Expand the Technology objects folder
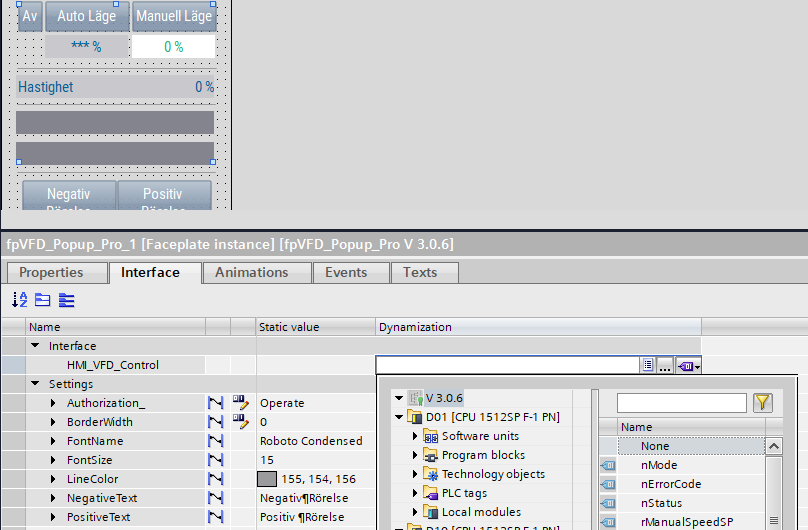This screenshot has height=530, width=808. click(415, 474)
